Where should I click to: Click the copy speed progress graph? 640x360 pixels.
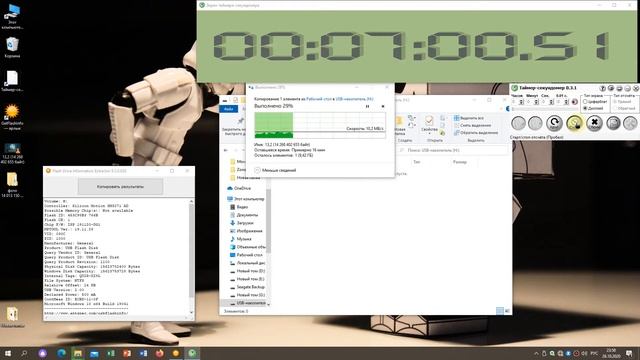coord(320,125)
